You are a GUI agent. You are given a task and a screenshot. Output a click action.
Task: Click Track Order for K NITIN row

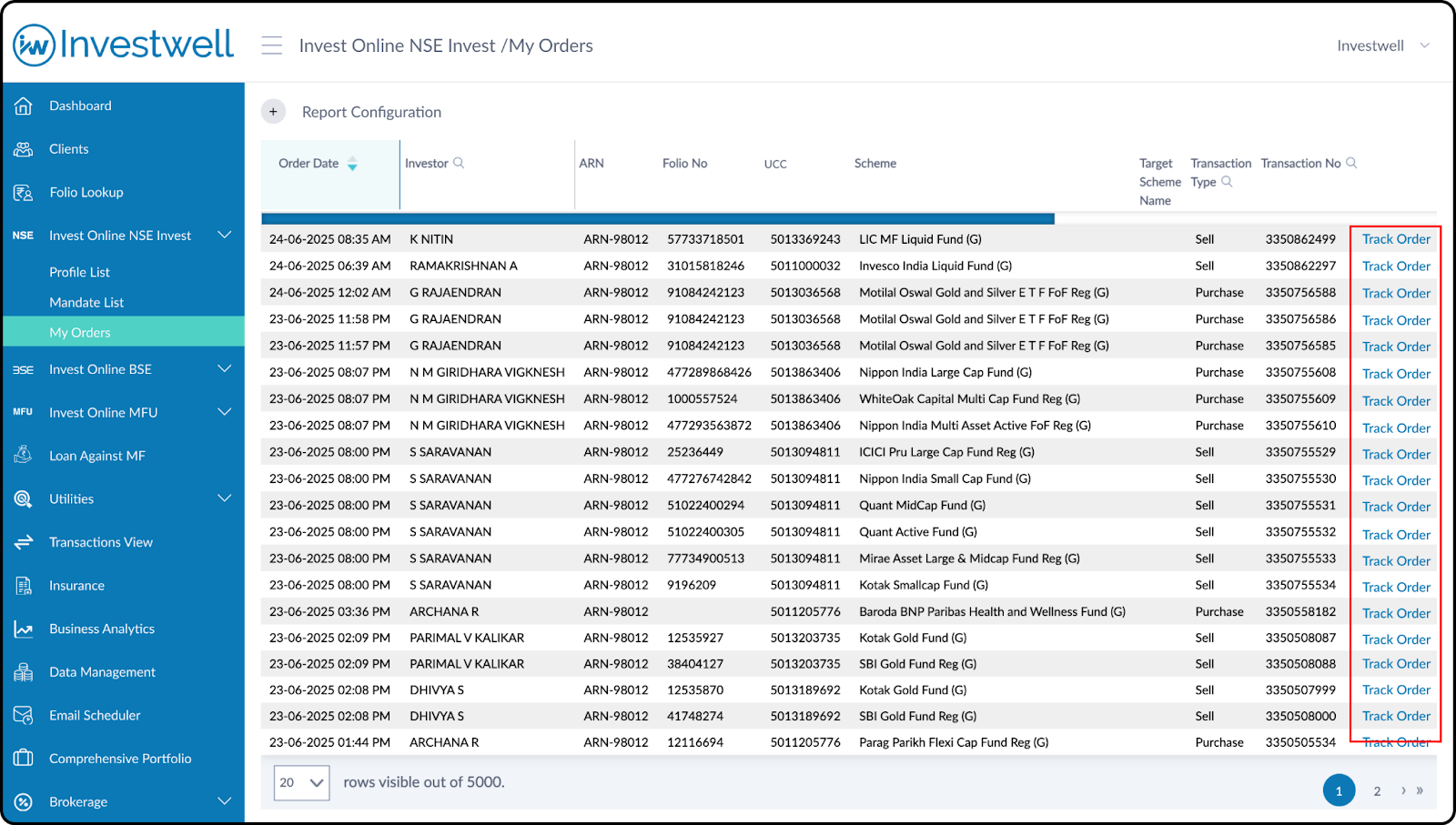coord(1396,239)
